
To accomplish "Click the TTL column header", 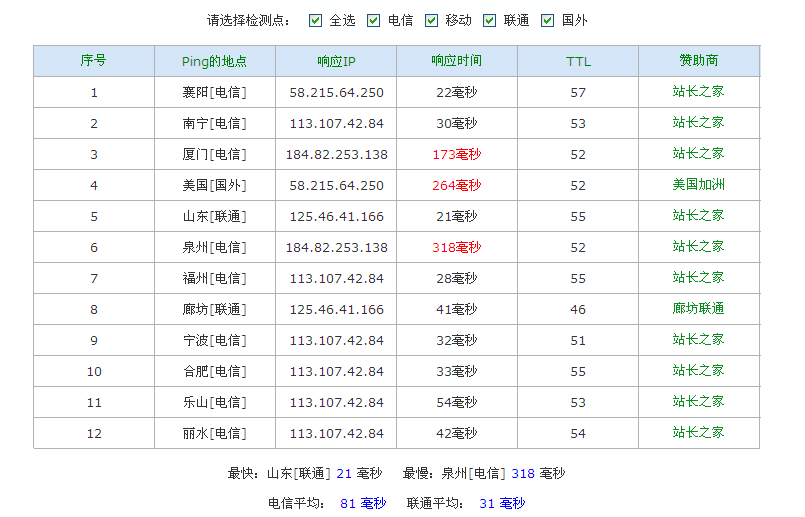I will click(x=578, y=61).
